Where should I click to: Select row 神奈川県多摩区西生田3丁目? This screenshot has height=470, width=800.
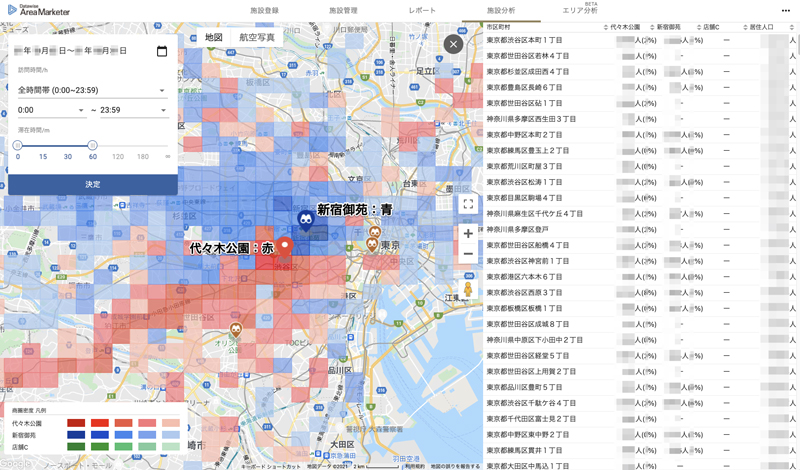pyautogui.click(x=641, y=119)
